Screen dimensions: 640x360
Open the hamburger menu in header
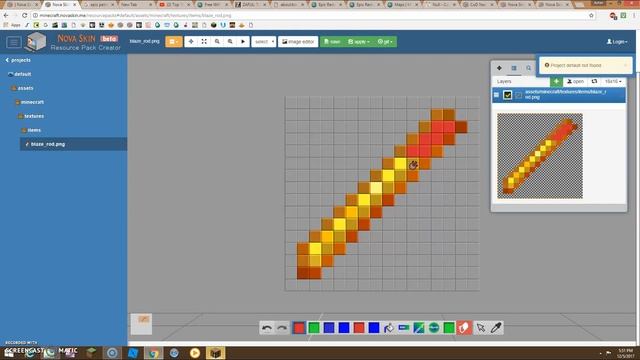click(13, 42)
